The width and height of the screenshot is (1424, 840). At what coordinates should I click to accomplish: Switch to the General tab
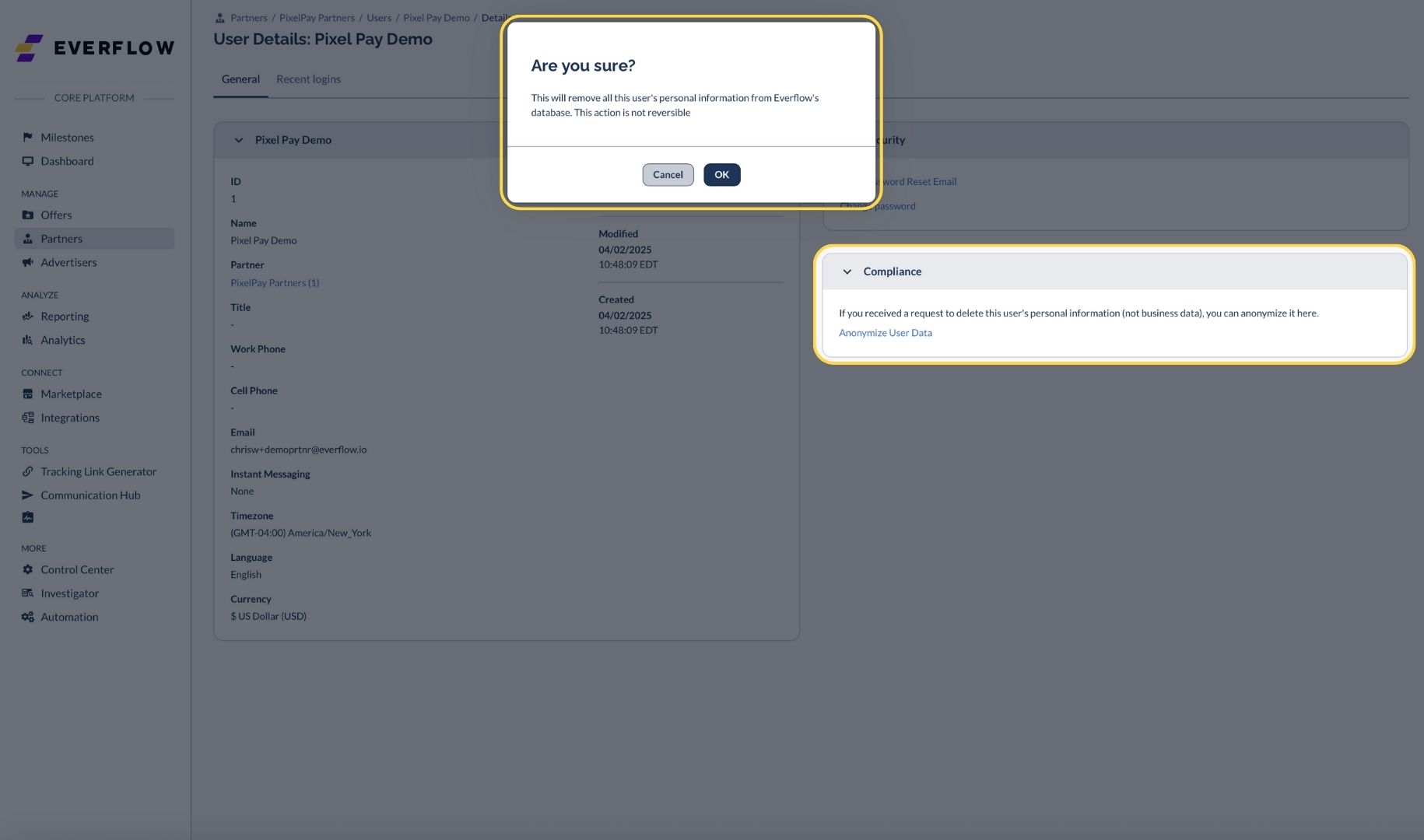click(x=240, y=79)
